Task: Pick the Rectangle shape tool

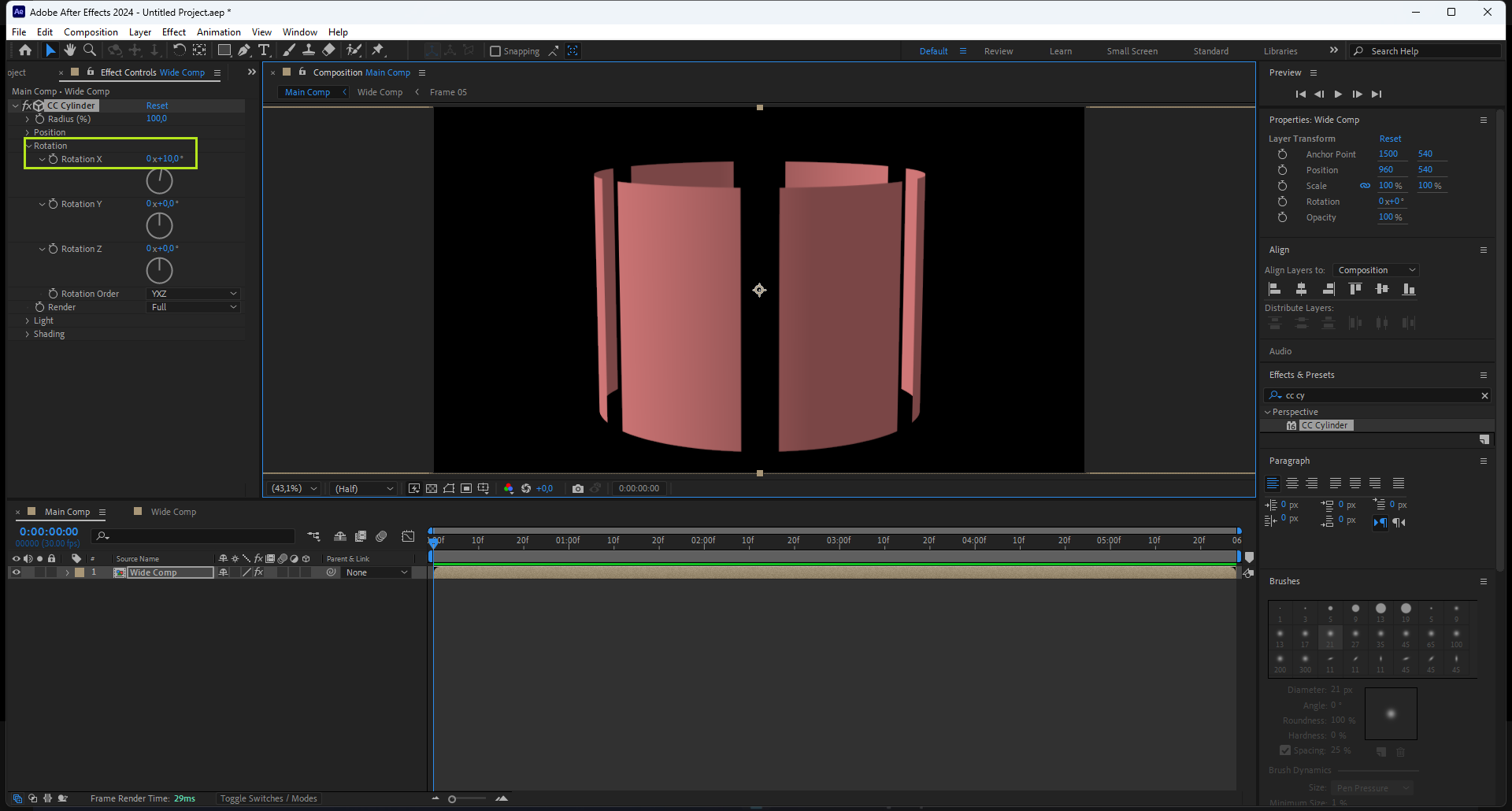Action: (224, 50)
